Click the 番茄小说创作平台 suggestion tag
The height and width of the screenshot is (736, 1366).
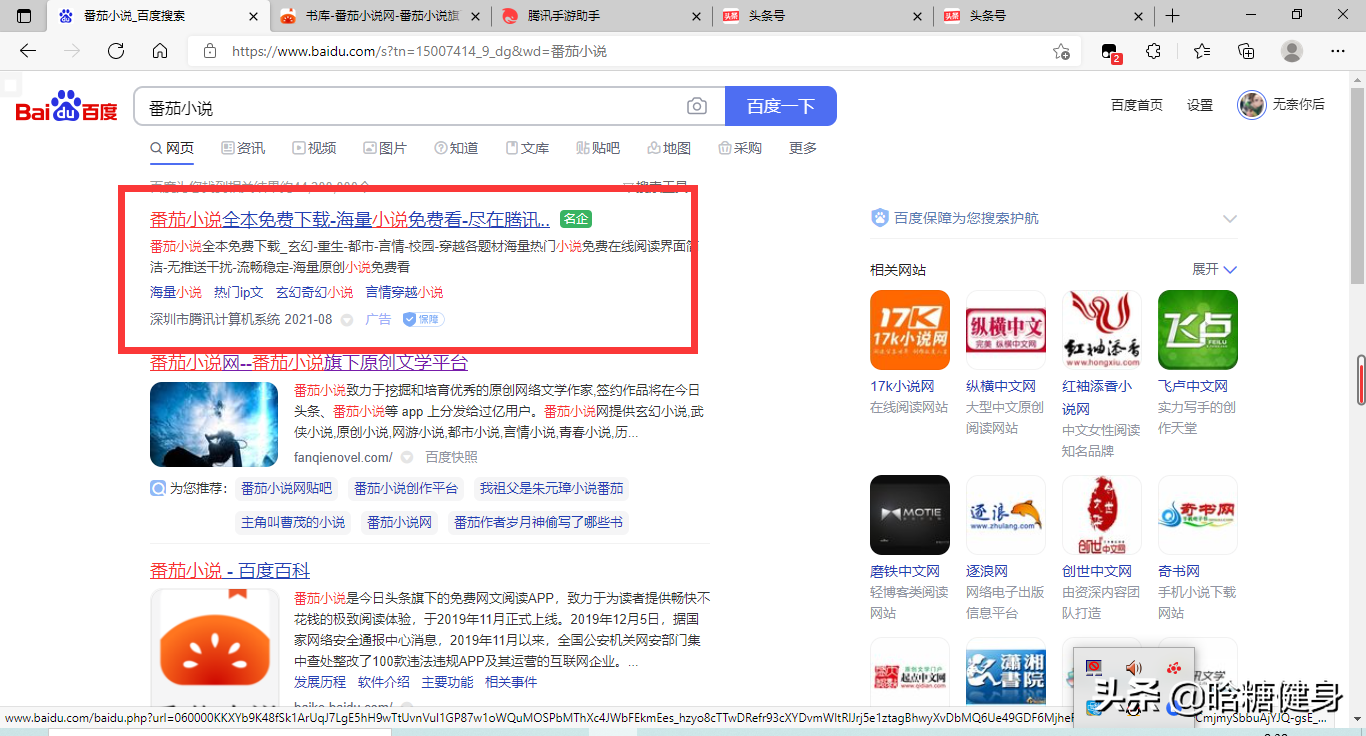point(405,489)
